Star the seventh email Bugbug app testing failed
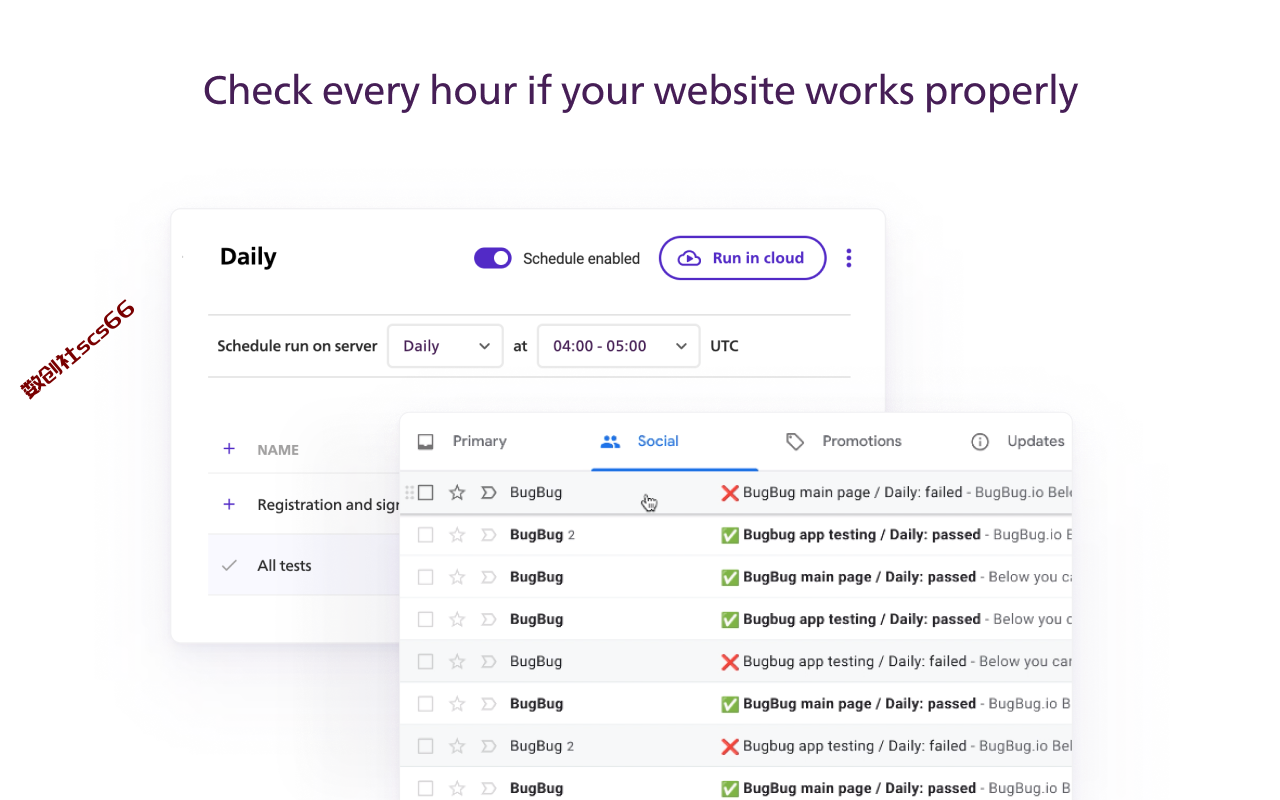 pos(457,746)
